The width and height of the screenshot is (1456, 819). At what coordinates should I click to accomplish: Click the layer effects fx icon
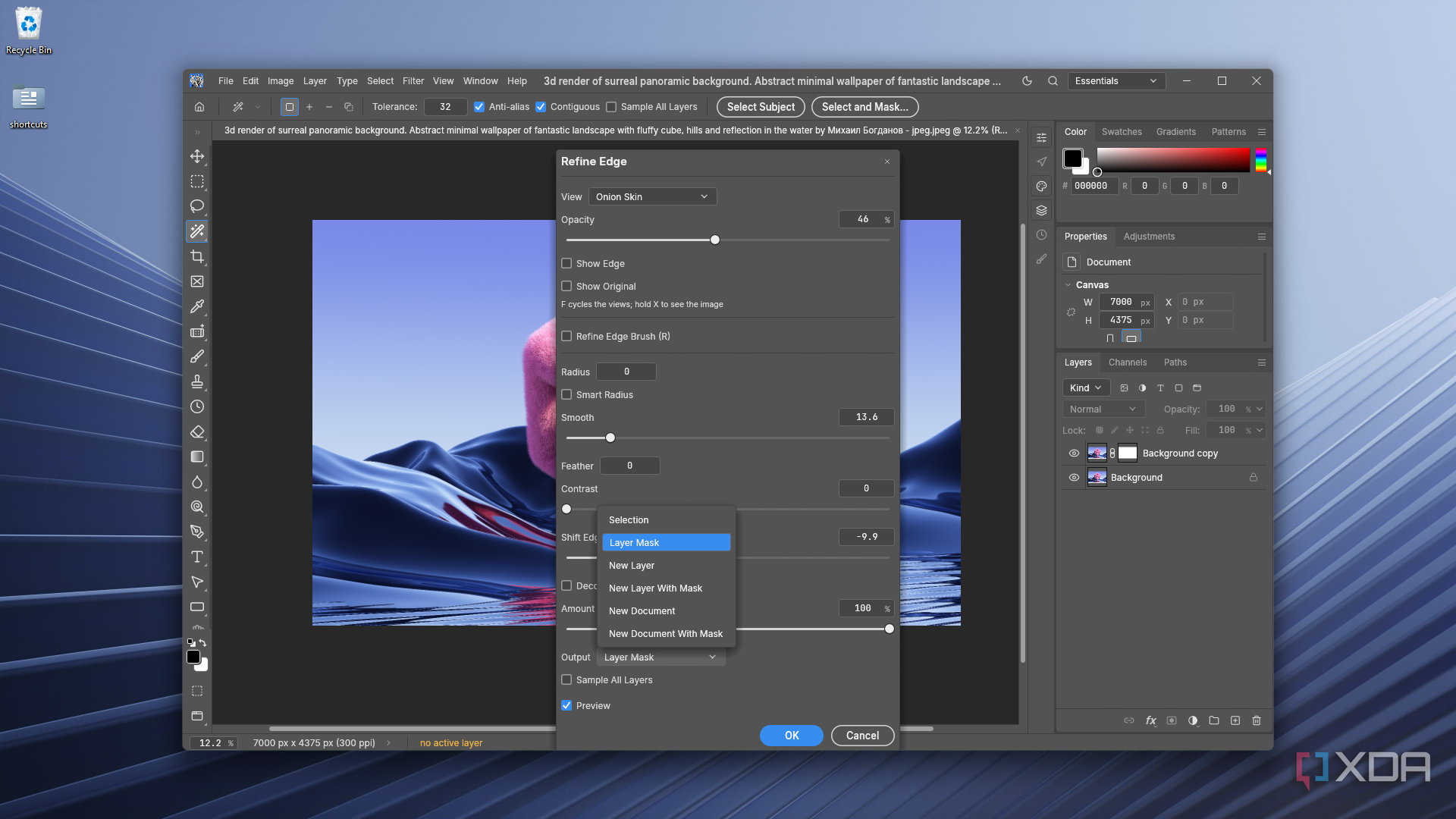[1150, 720]
